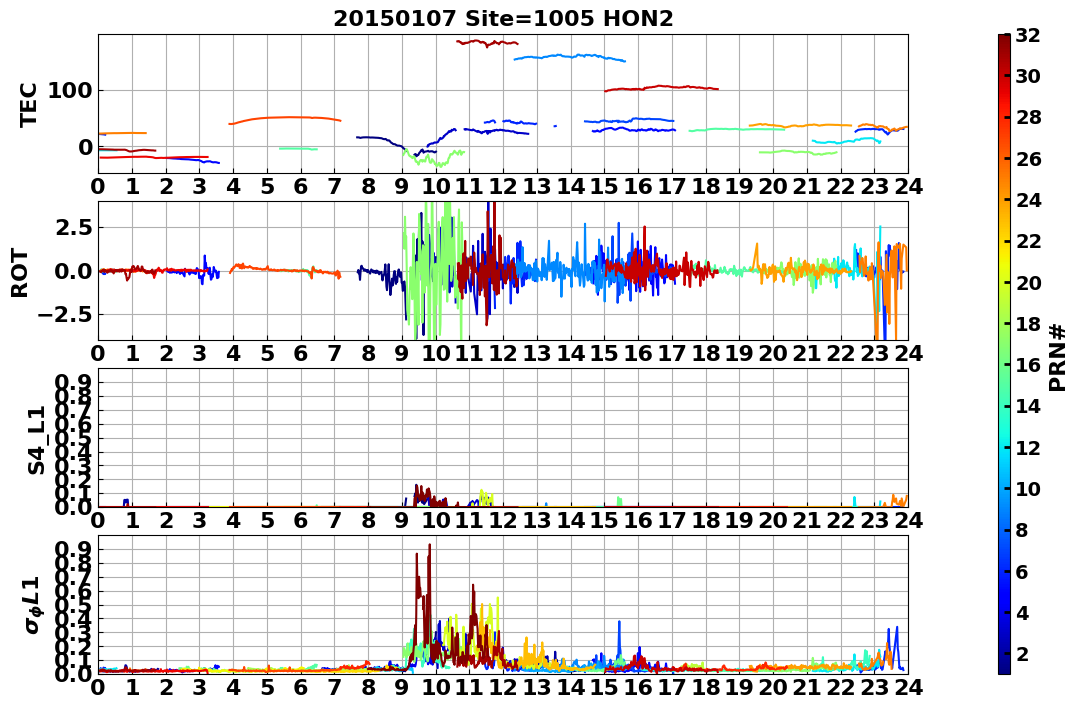Click hour tick '20' under the S4_L1 plot
The height and width of the screenshot is (709, 1077).
[x=773, y=520]
